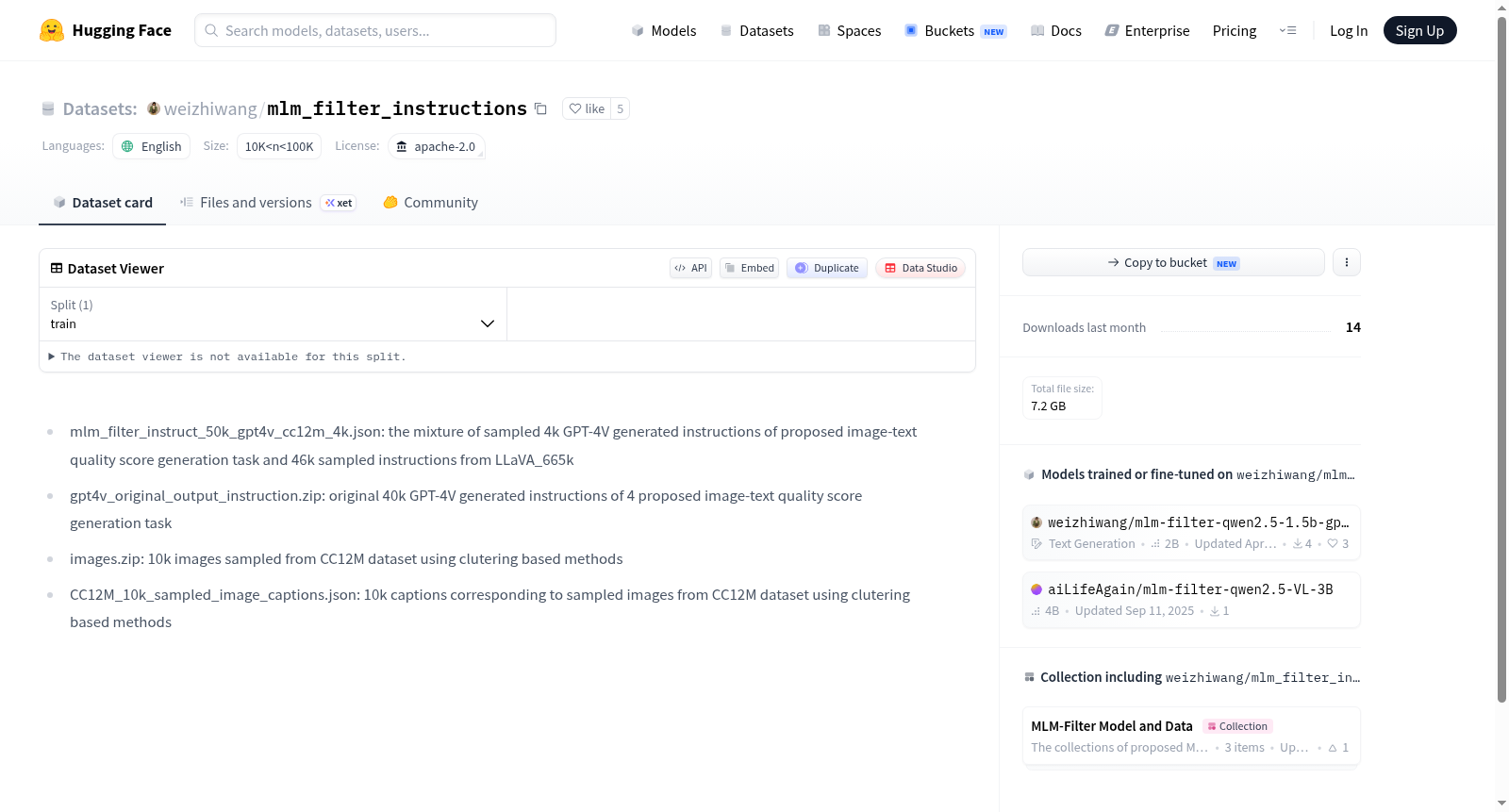Copy dataset name with the copy icon
Screen dimensions: 1509x812
pyautogui.click(x=540, y=108)
